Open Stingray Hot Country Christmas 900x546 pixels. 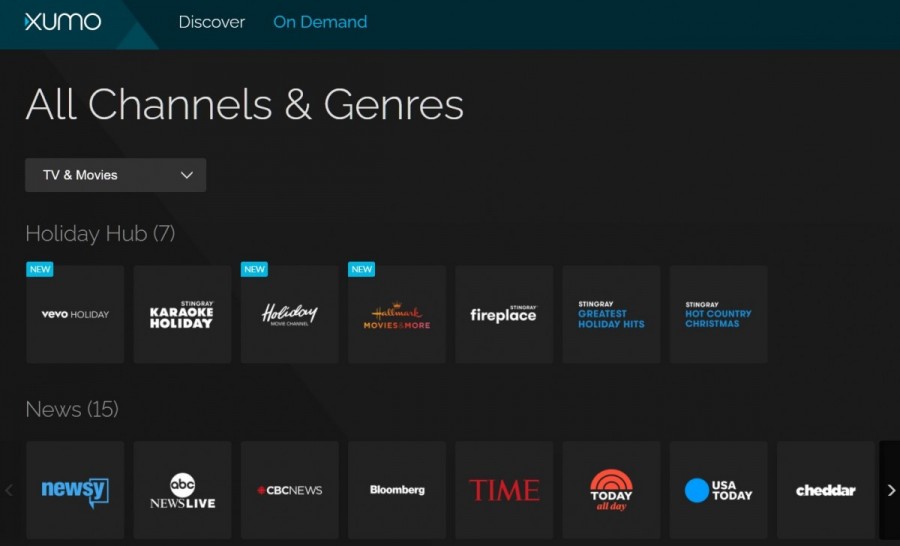(x=719, y=314)
